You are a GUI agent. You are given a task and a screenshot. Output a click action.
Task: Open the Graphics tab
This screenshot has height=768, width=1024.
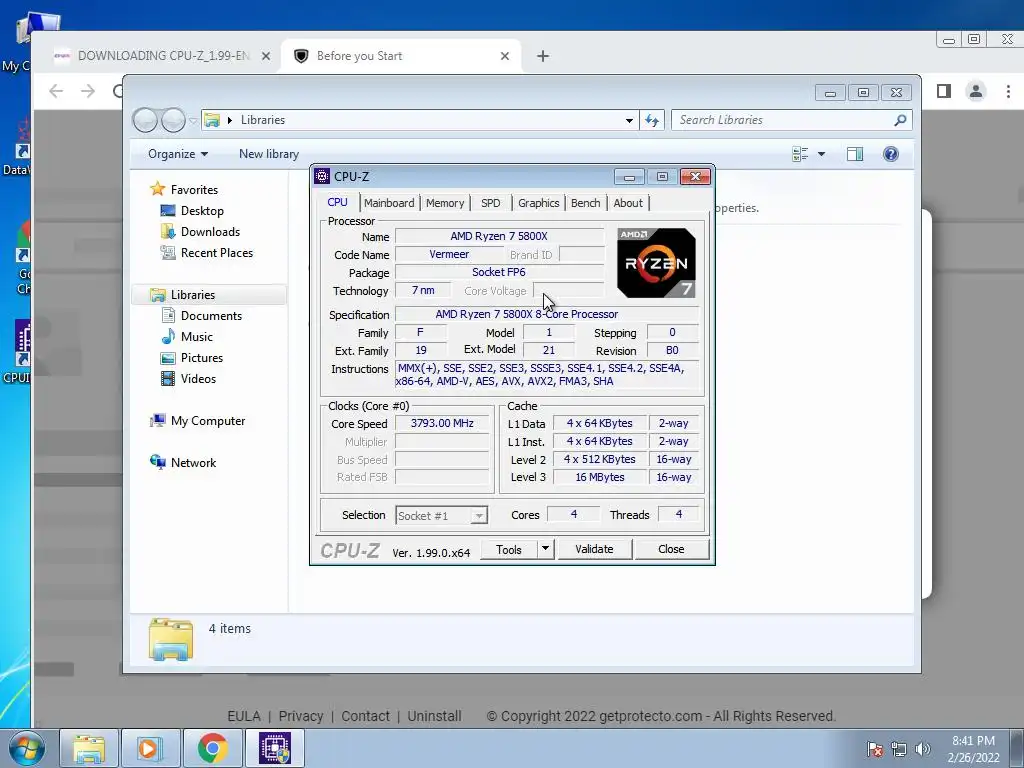coord(538,203)
